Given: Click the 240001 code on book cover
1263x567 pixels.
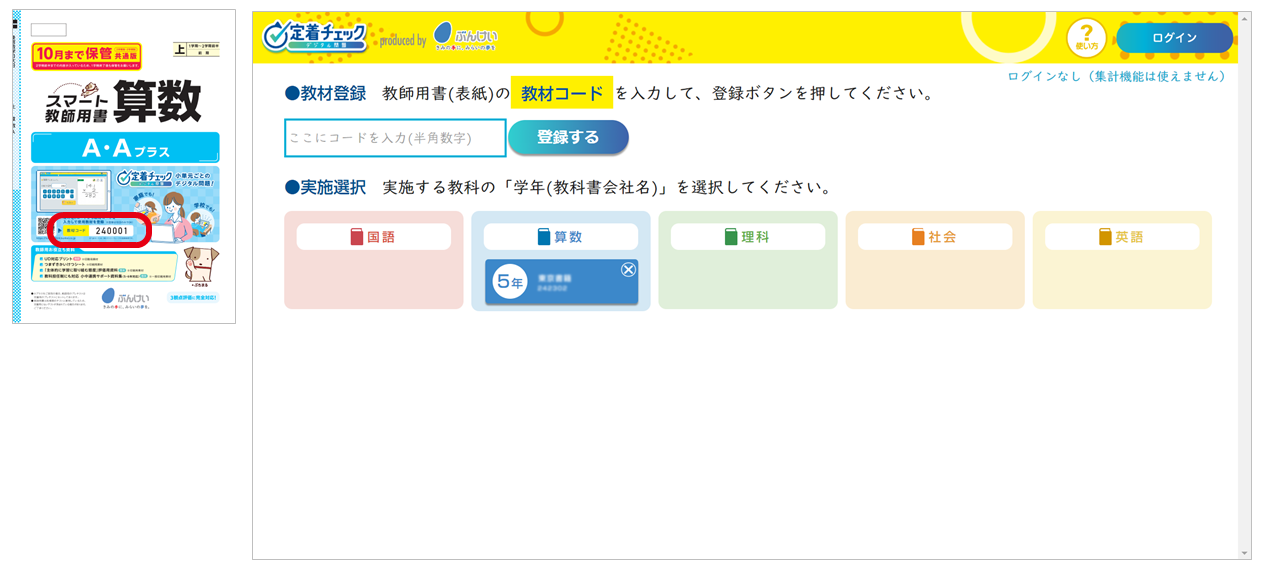Looking at the screenshot, I should pyautogui.click(x=111, y=230).
